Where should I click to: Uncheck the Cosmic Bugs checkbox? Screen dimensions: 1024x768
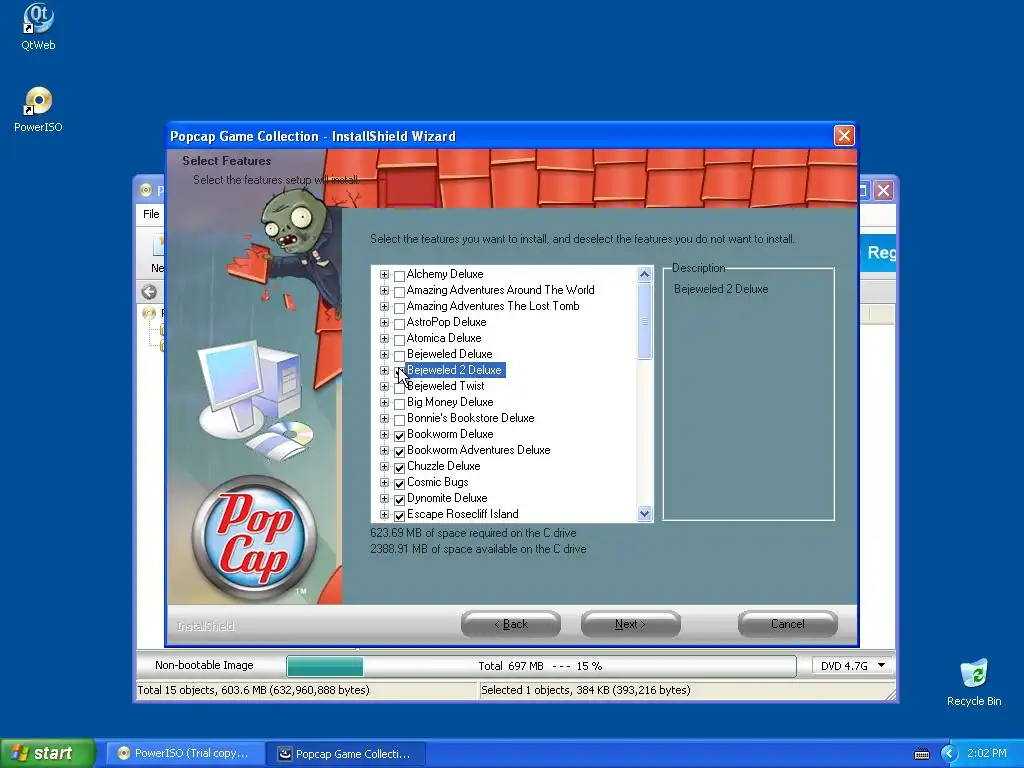399,483
